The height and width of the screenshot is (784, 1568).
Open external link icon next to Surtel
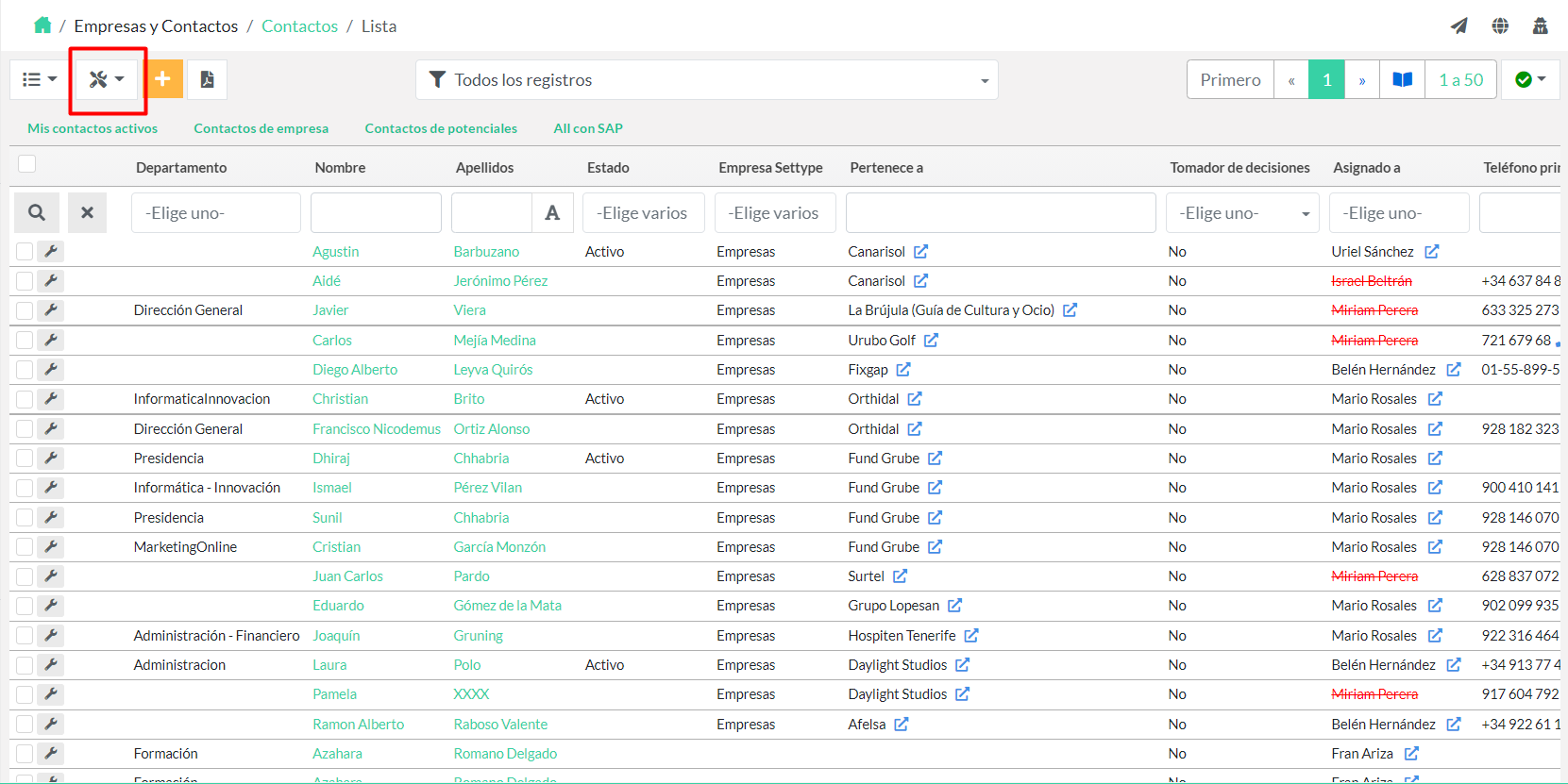pyautogui.click(x=900, y=575)
